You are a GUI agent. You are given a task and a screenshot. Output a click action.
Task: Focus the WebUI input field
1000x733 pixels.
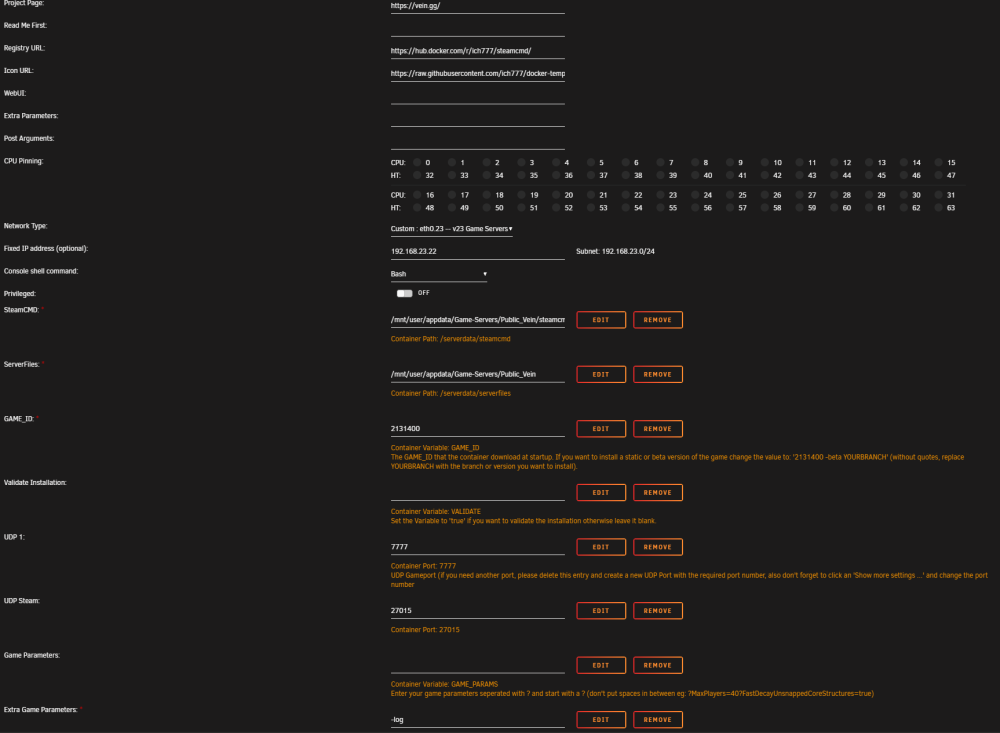coord(478,96)
